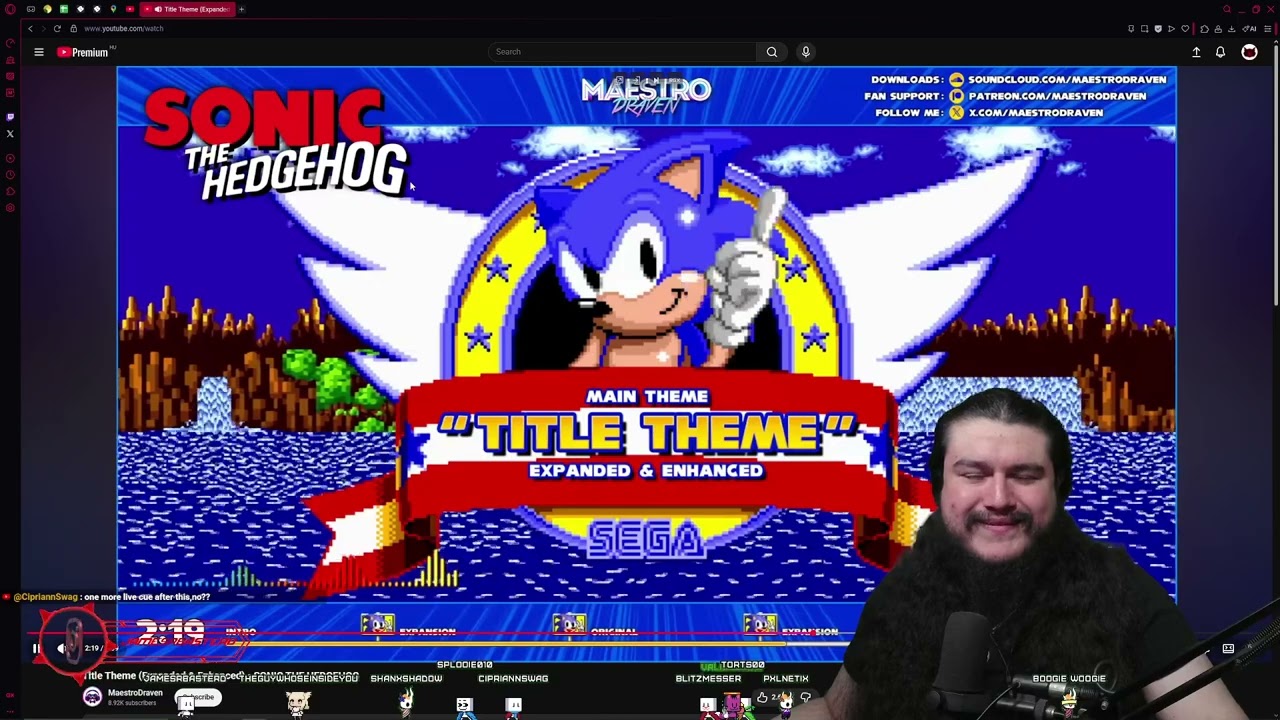Reload the page with refresh icon
Image resolution: width=1280 pixels, height=720 pixels.
coord(57,28)
